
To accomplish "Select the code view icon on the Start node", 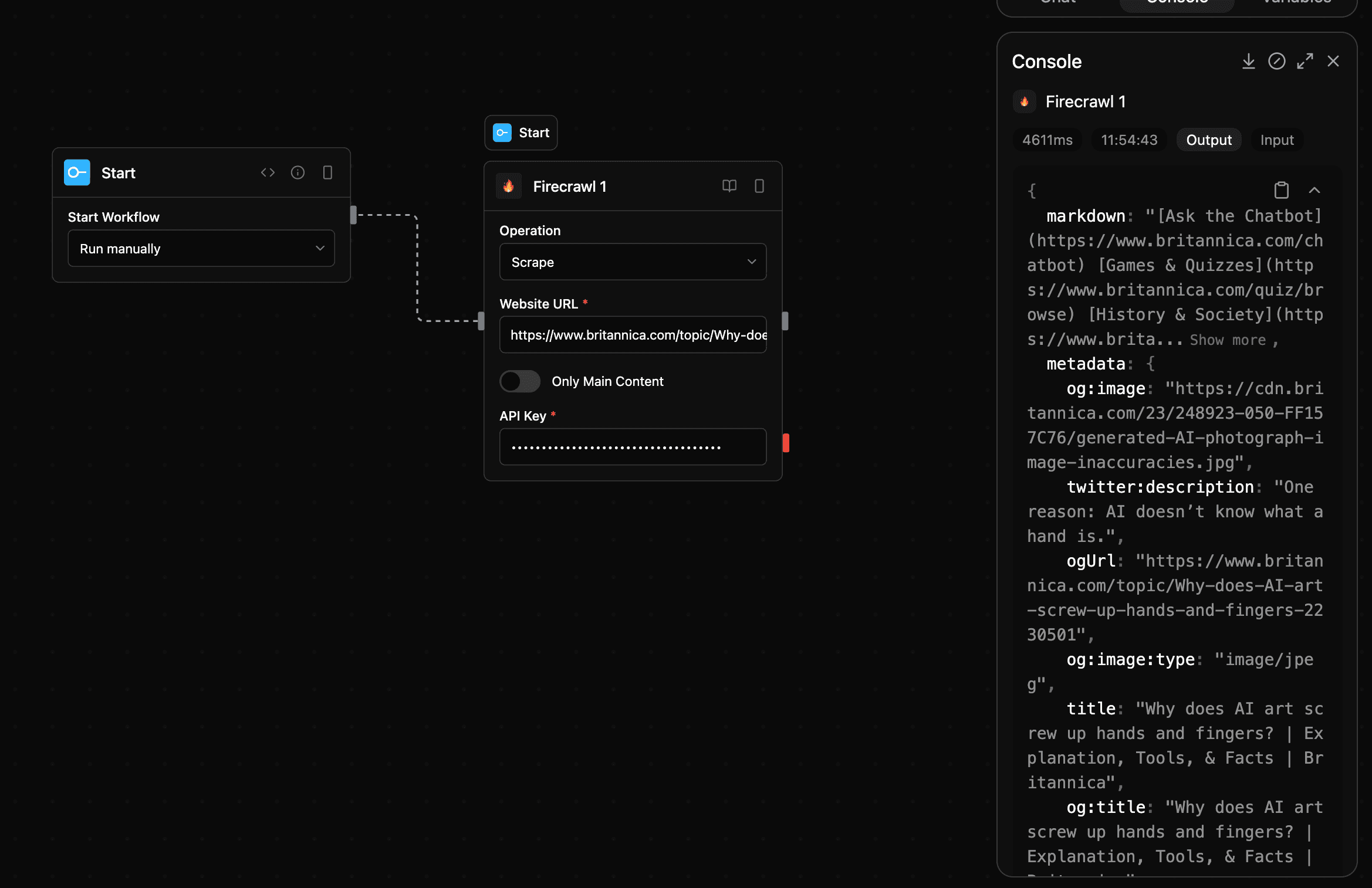I will 268,172.
